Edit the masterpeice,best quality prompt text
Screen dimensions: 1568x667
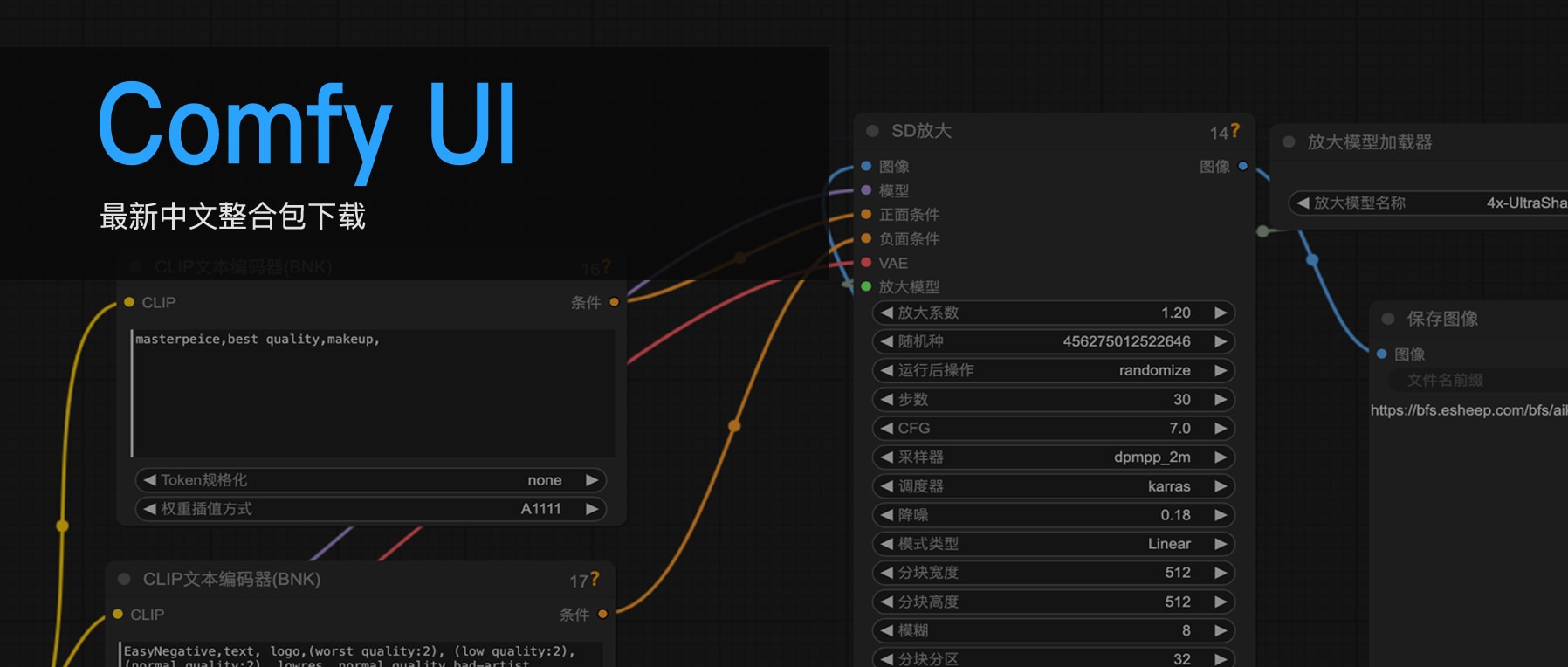(x=373, y=393)
